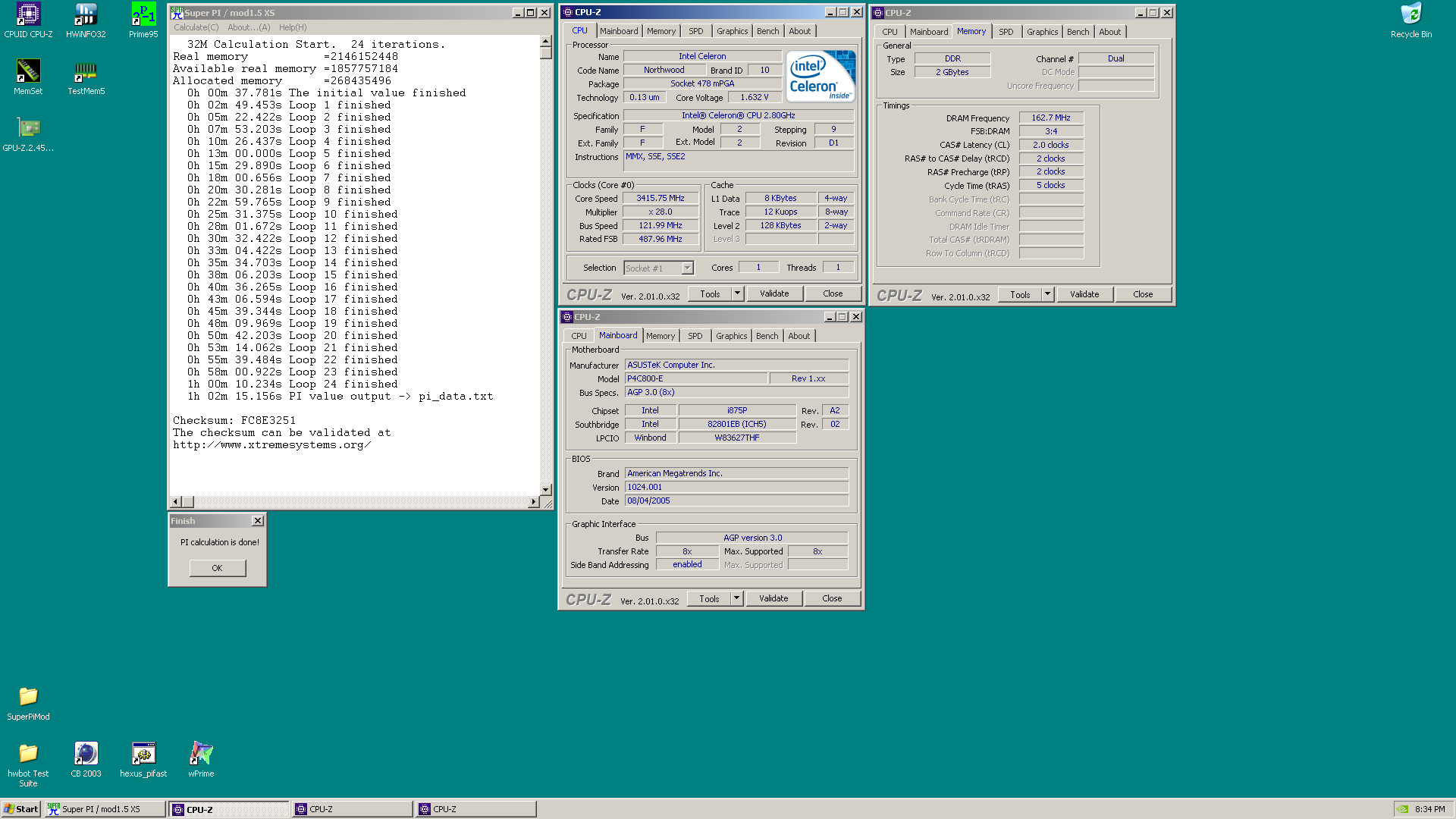Image resolution: width=1456 pixels, height=819 pixels.
Task: Click the Super PI title bar icon
Action: click(x=177, y=12)
